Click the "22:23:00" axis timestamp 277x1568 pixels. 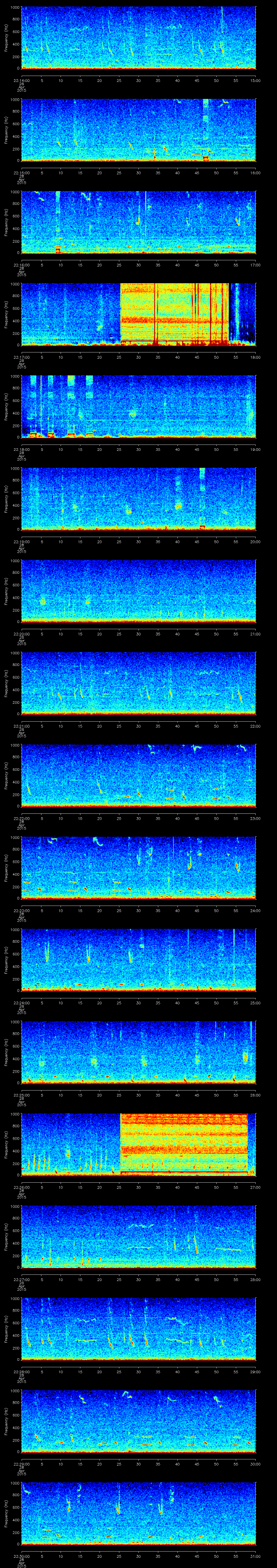tap(21, 910)
